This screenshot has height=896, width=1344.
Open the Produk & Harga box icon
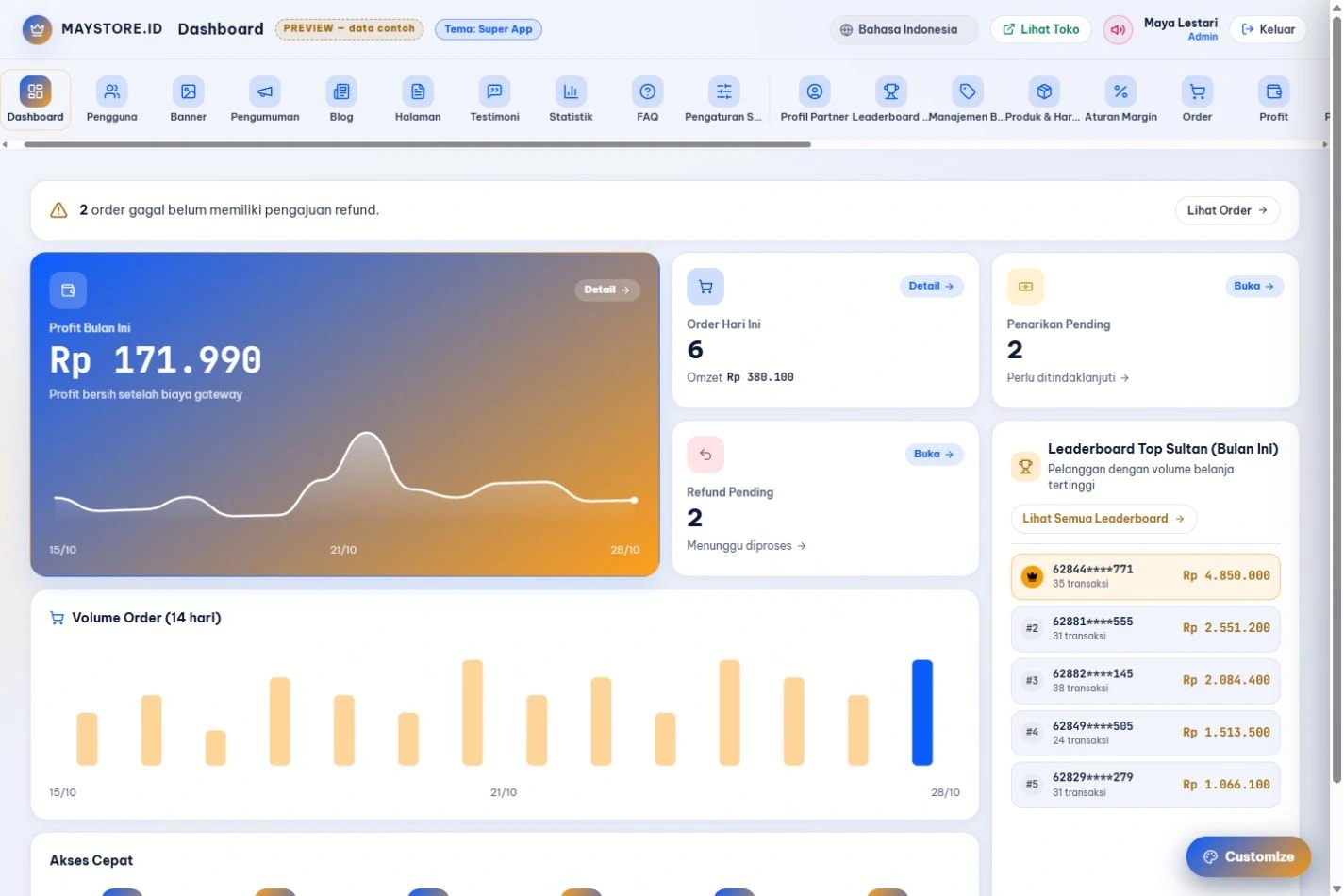coord(1044,91)
